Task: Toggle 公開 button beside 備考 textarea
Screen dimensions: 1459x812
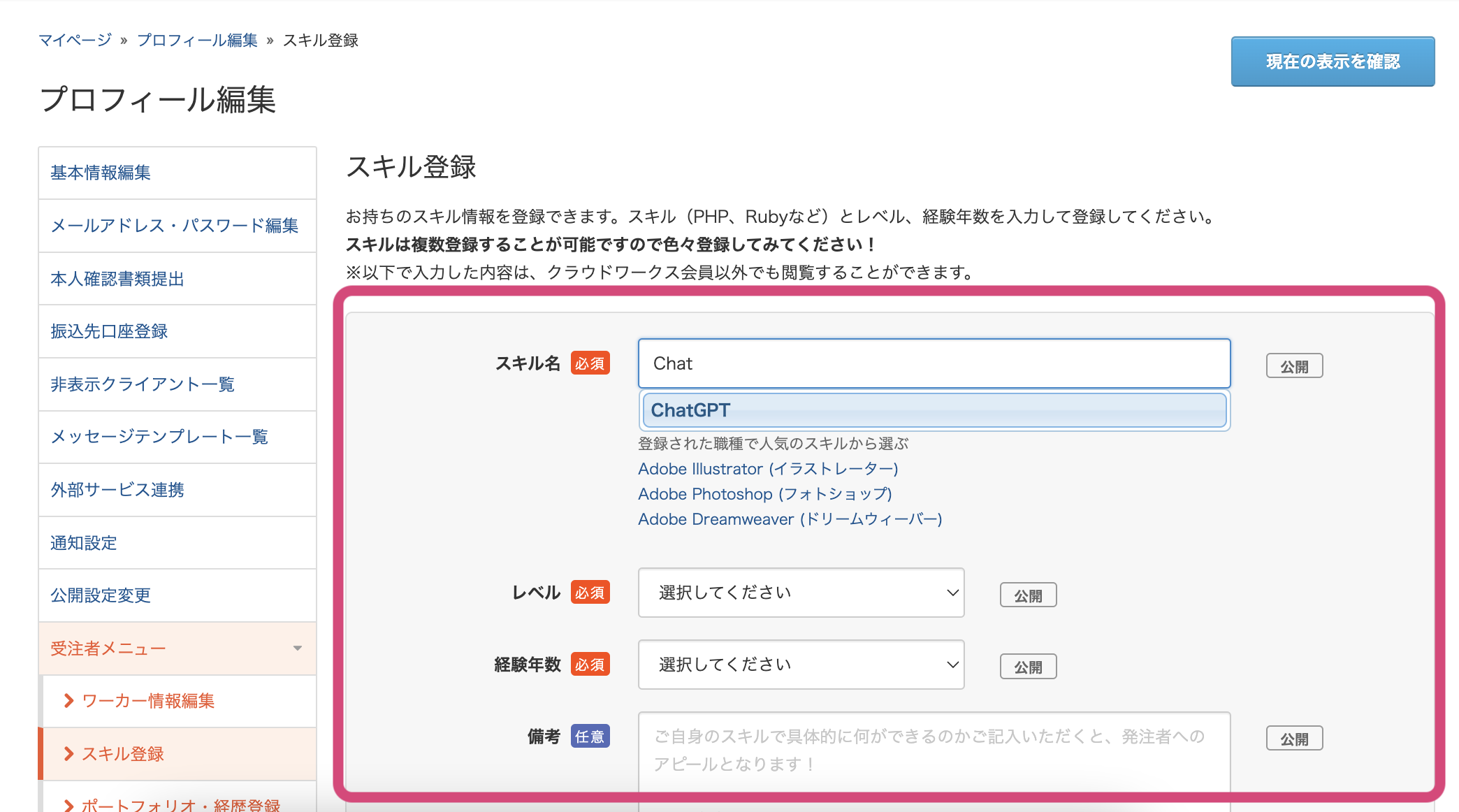Action: [1293, 739]
